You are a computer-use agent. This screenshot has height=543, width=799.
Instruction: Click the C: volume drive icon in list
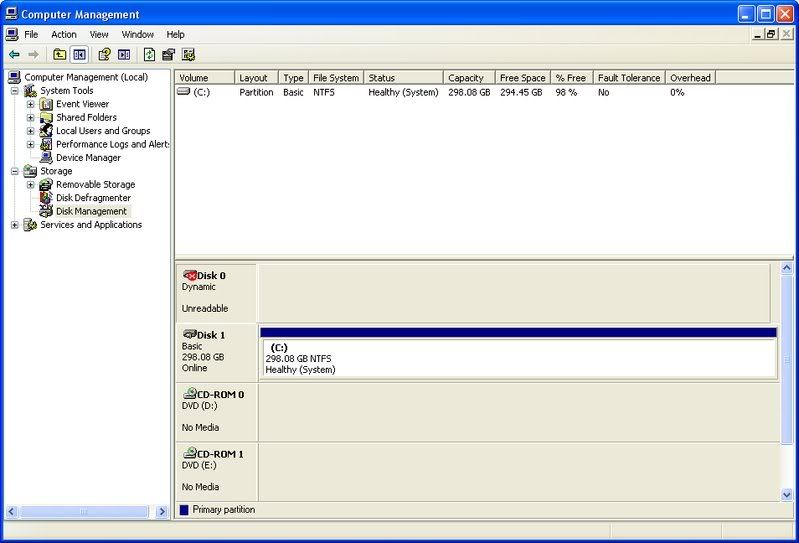[x=183, y=92]
